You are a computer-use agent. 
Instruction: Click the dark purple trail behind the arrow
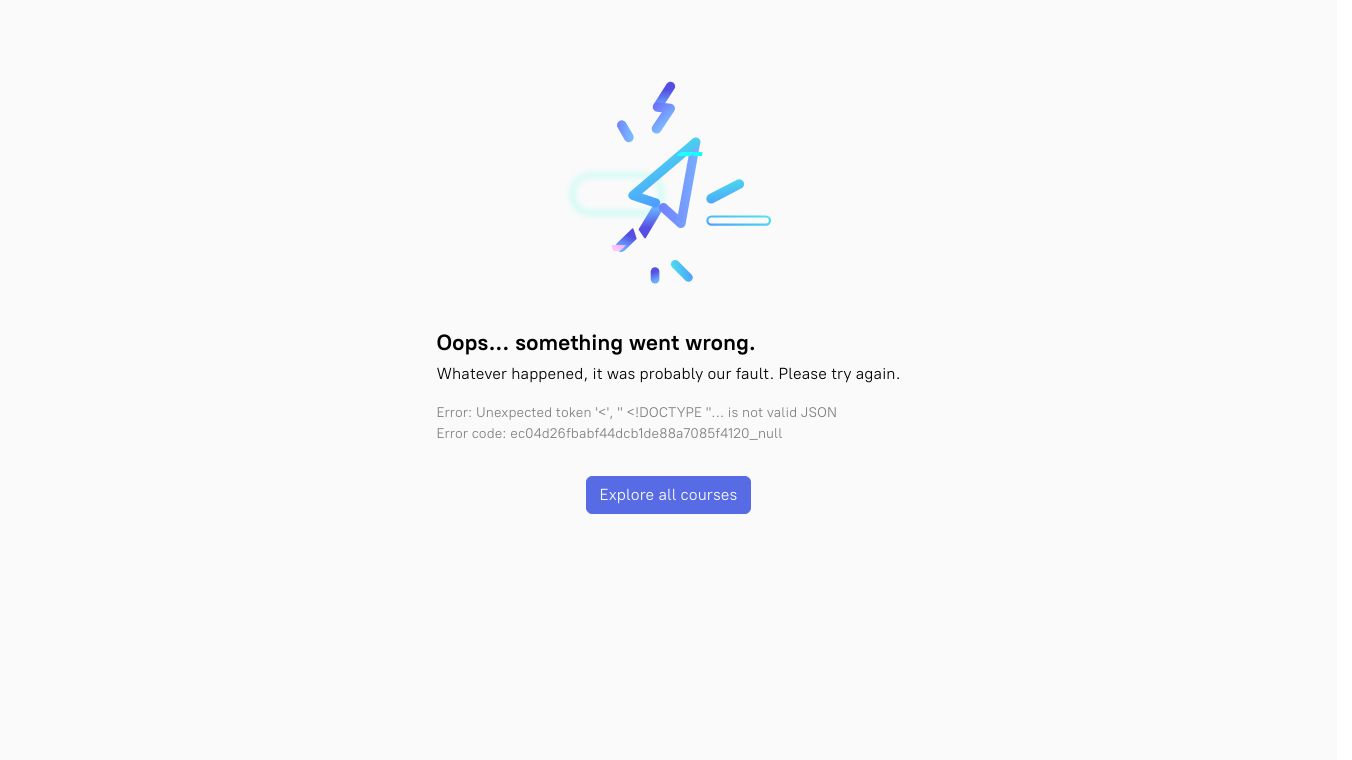click(636, 232)
